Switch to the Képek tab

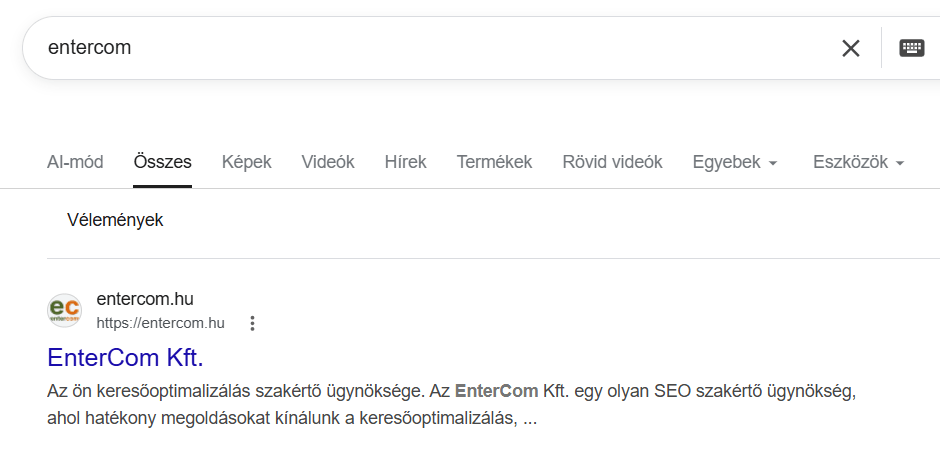coord(246,162)
